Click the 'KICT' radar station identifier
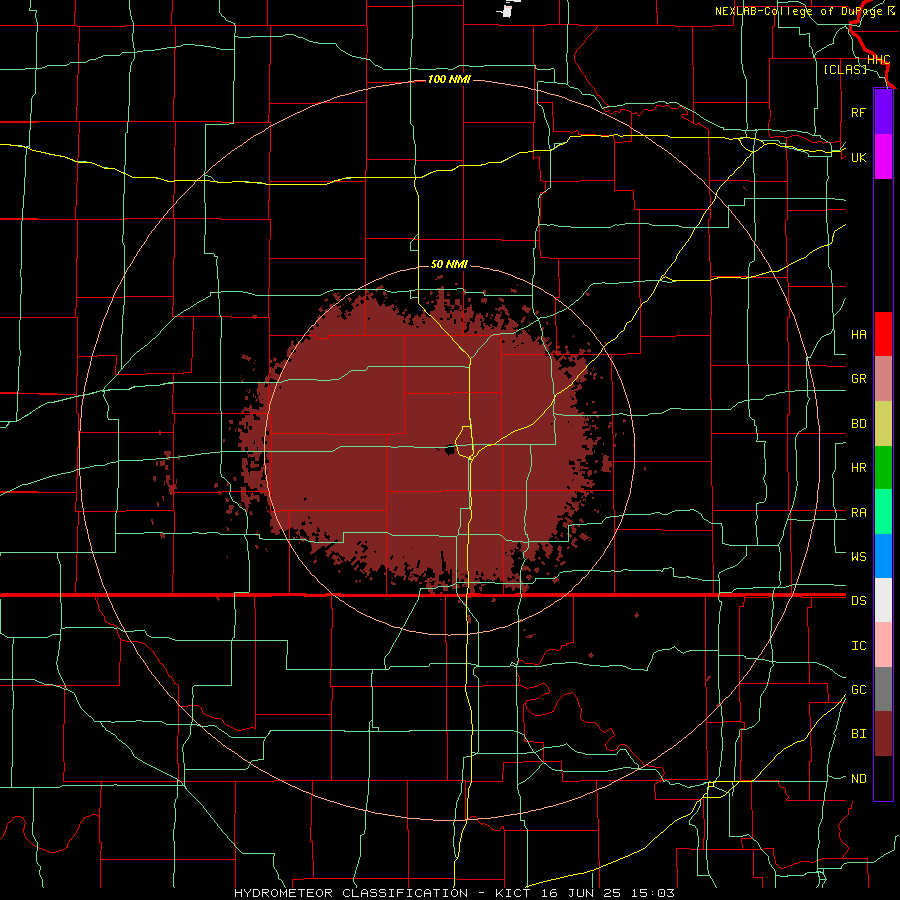This screenshot has height=900, width=900. coord(513,893)
